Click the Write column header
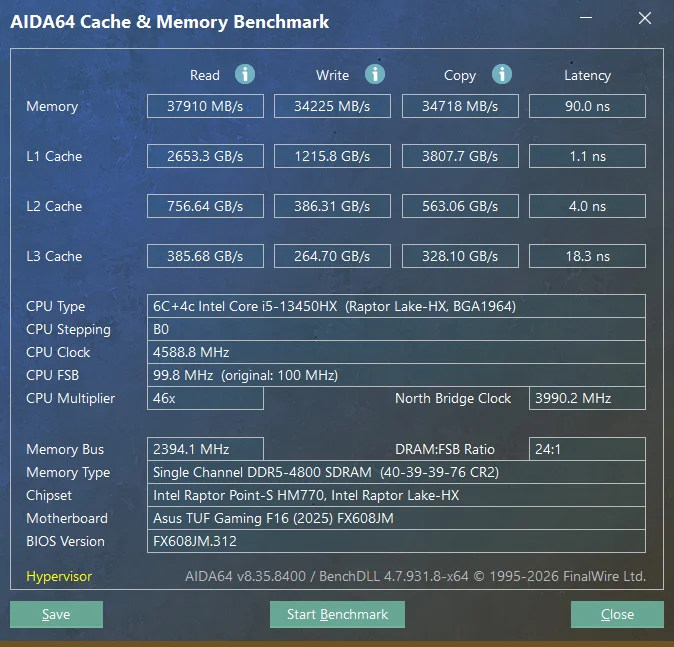Image resolution: width=674 pixels, height=647 pixels. tap(332, 75)
